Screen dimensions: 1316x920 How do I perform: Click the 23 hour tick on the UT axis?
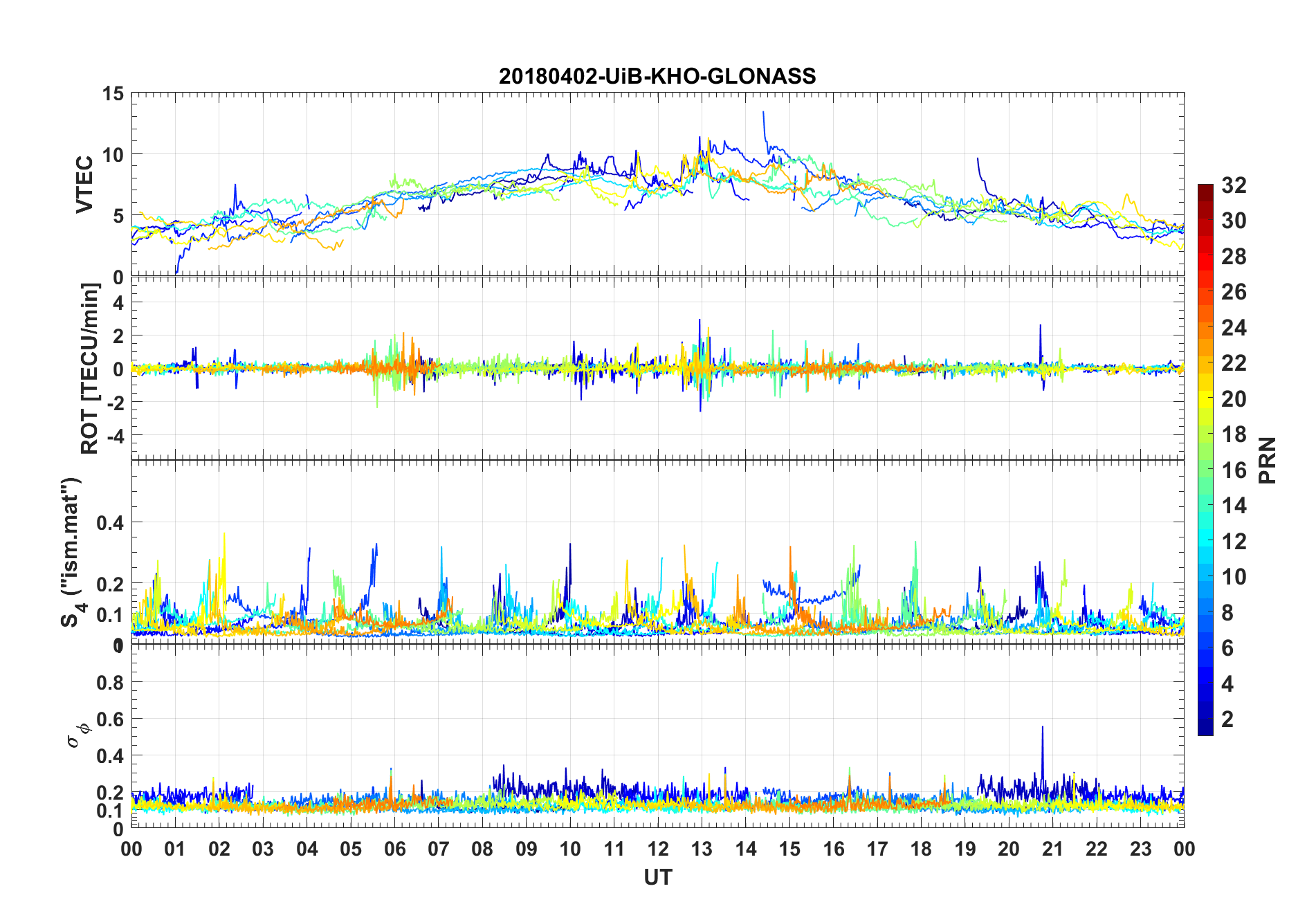[x=1140, y=849]
